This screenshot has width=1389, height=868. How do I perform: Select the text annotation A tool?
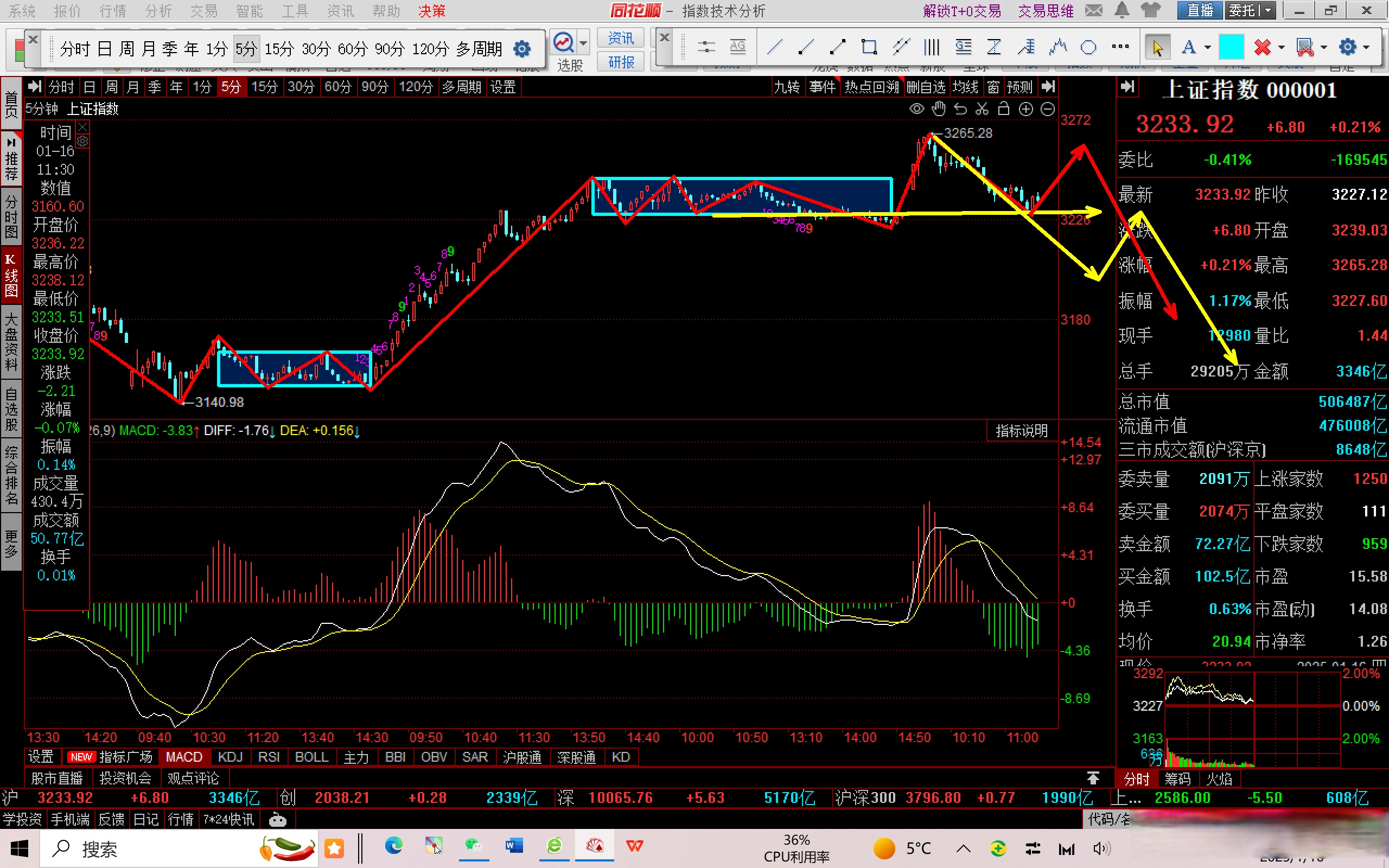tap(1188, 47)
